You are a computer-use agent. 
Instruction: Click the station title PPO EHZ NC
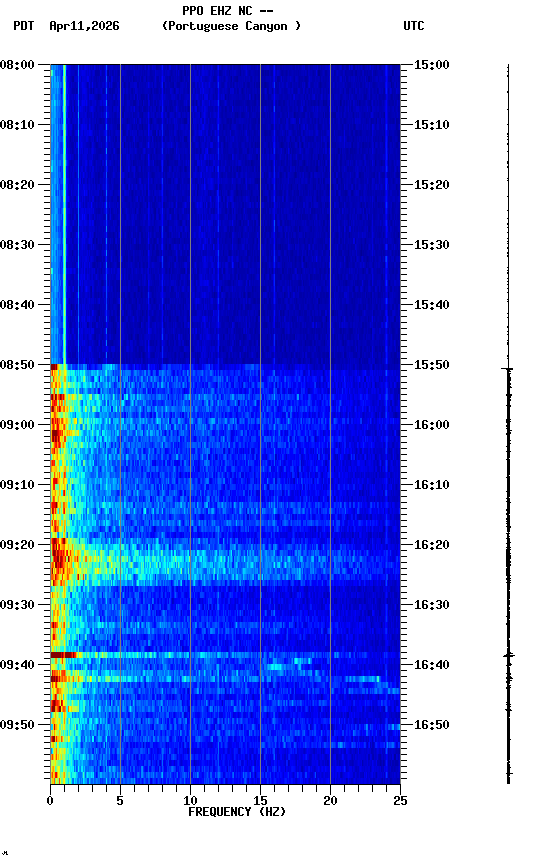tap(218, 10)
